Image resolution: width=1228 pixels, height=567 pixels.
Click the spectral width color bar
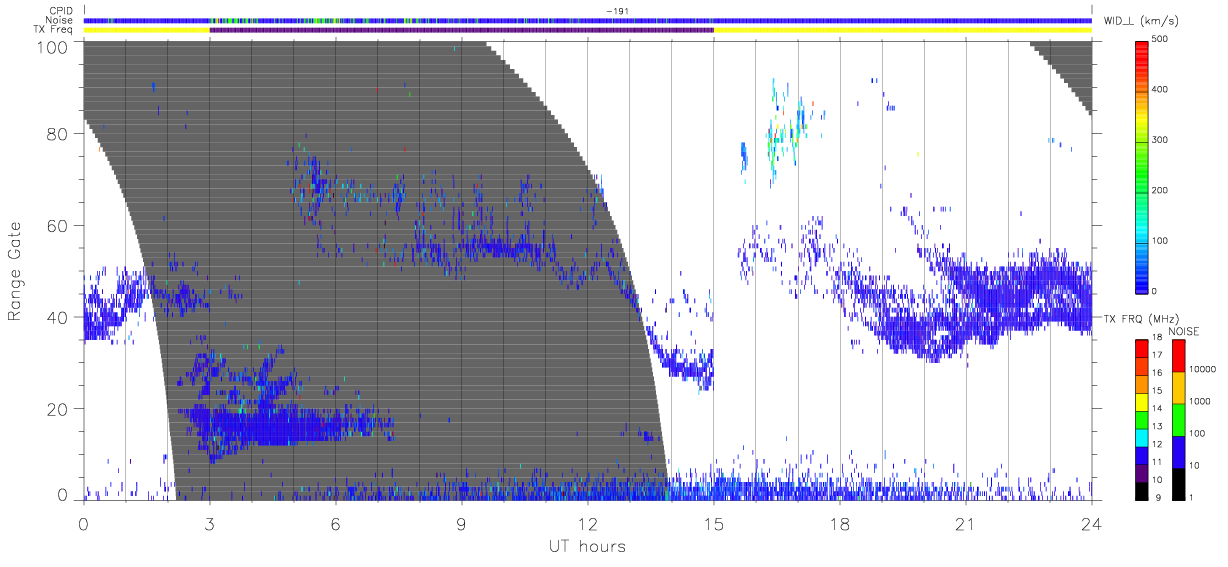[x=1142, y=166]
